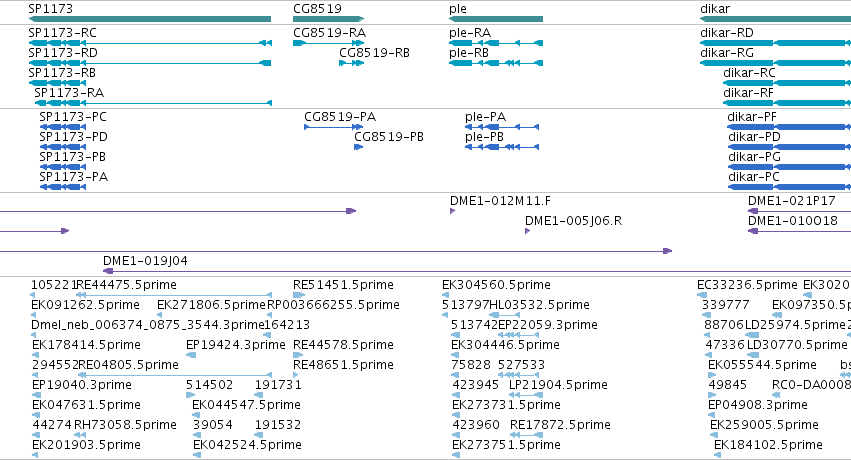This screenshot has height=460, width=851.
Task: Click the ple gene label
Action: click(x=458, y=9)
